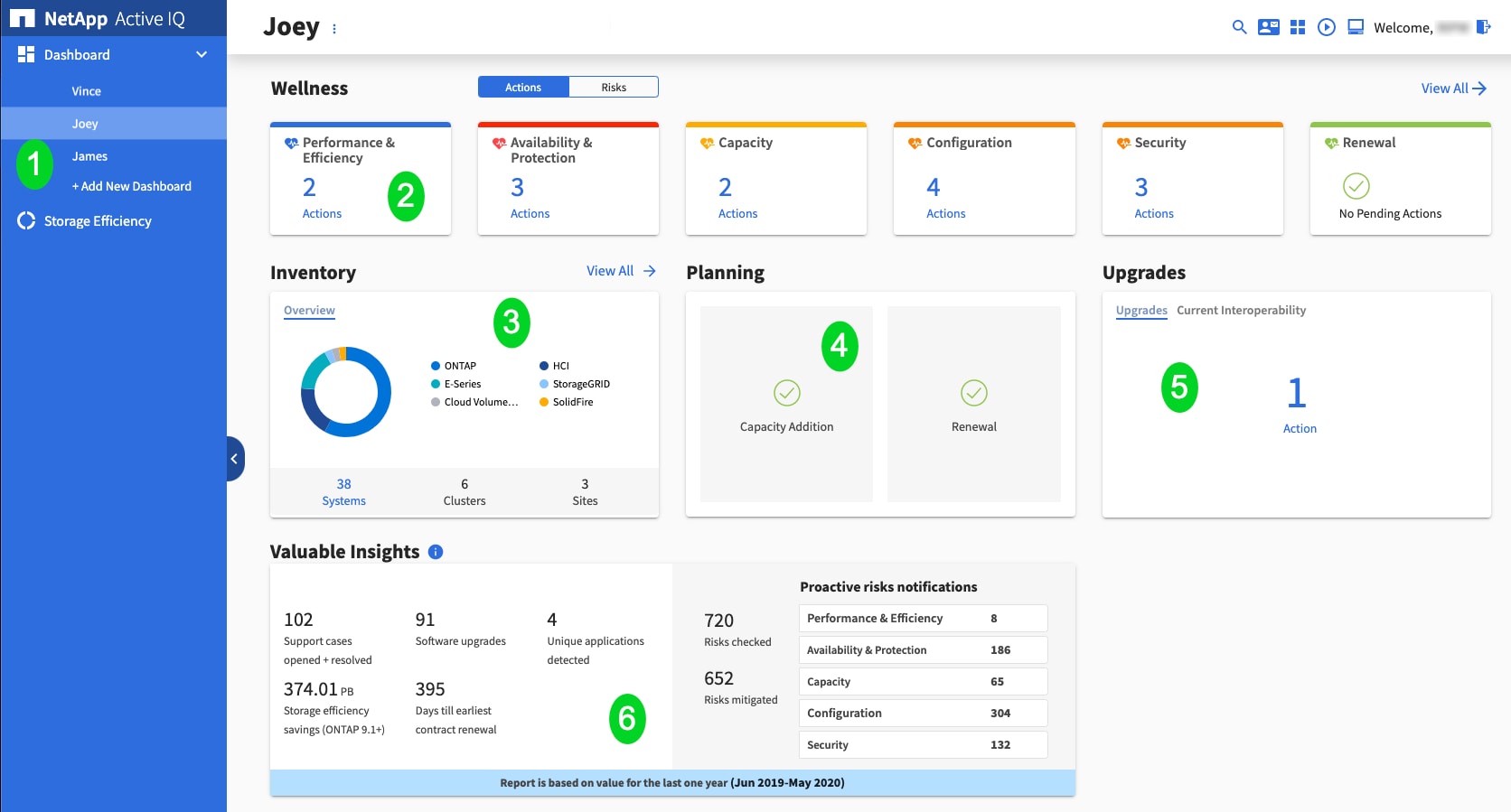The height and width of the screenshot is (812, 1511).
Task: Click the Performance & Efficiency heart icon
Action: (x=291, y=143)
